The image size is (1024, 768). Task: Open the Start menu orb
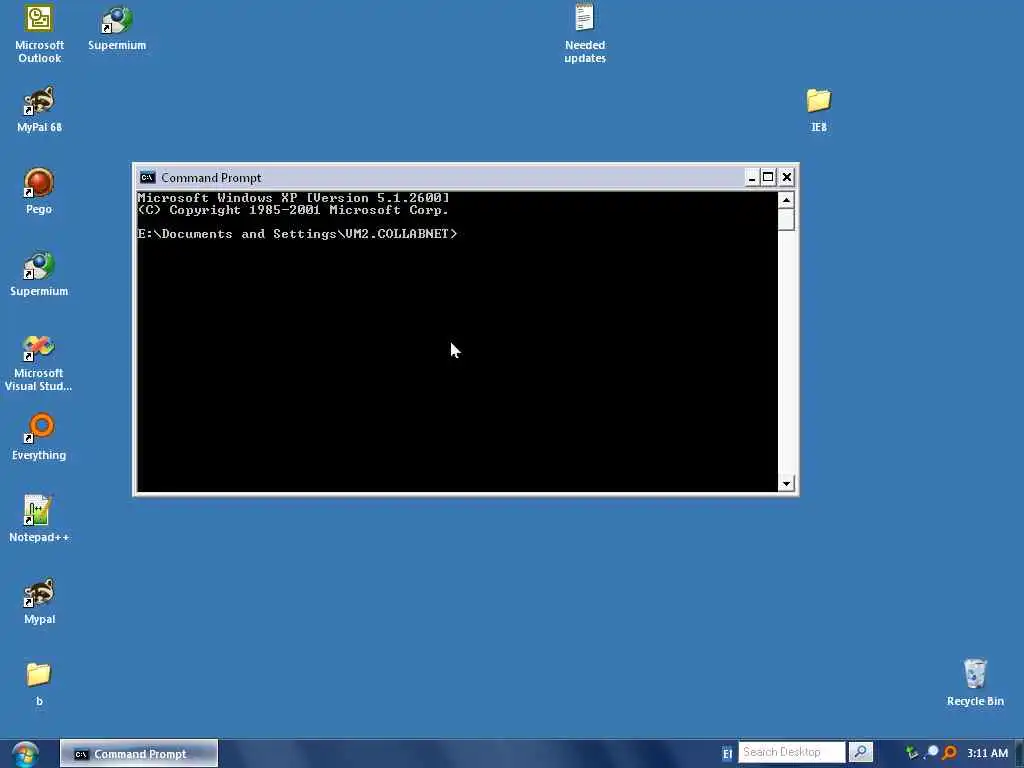pos(25,754)
